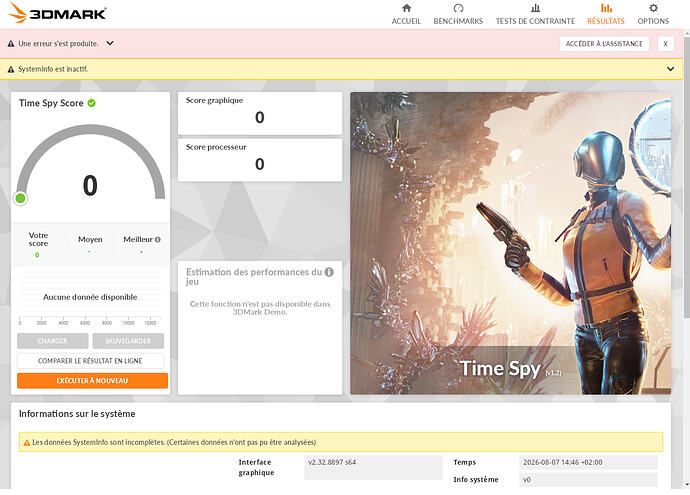
Task: Switch to the Accueil tab label
Action: point(406,21)
